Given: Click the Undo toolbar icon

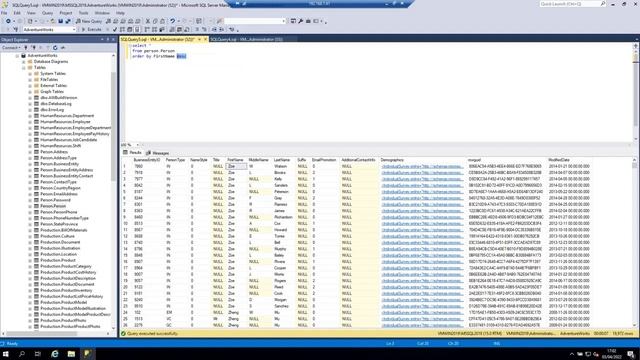Looking at the screenshot, I should point(173,21).
